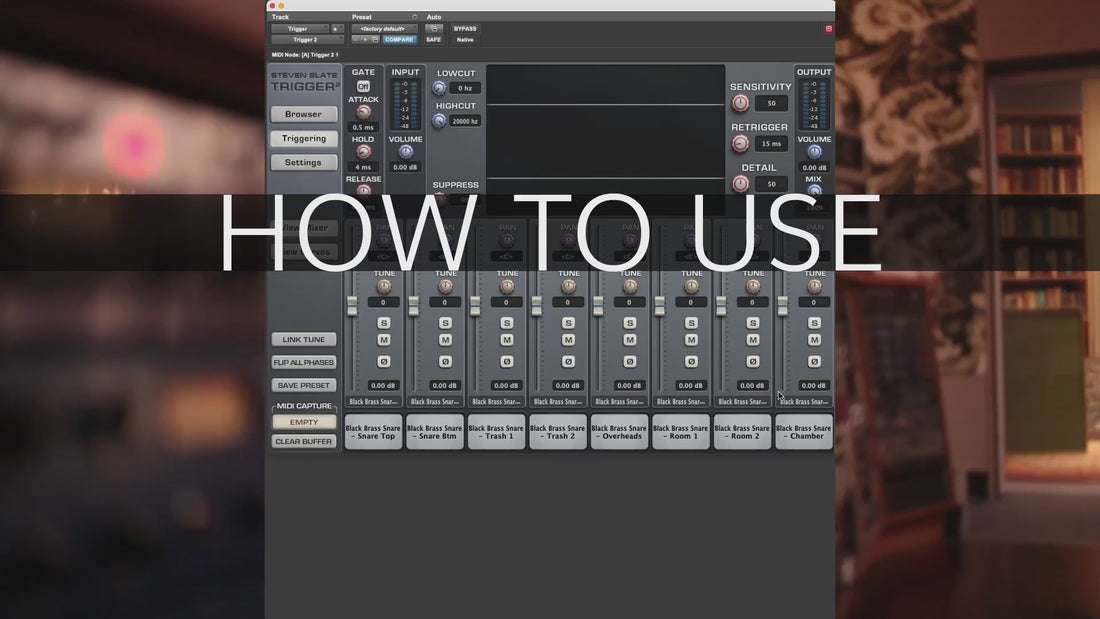Mute the Trash 1 channel
Screen dimensions: 1100x619
click(507, 340)
